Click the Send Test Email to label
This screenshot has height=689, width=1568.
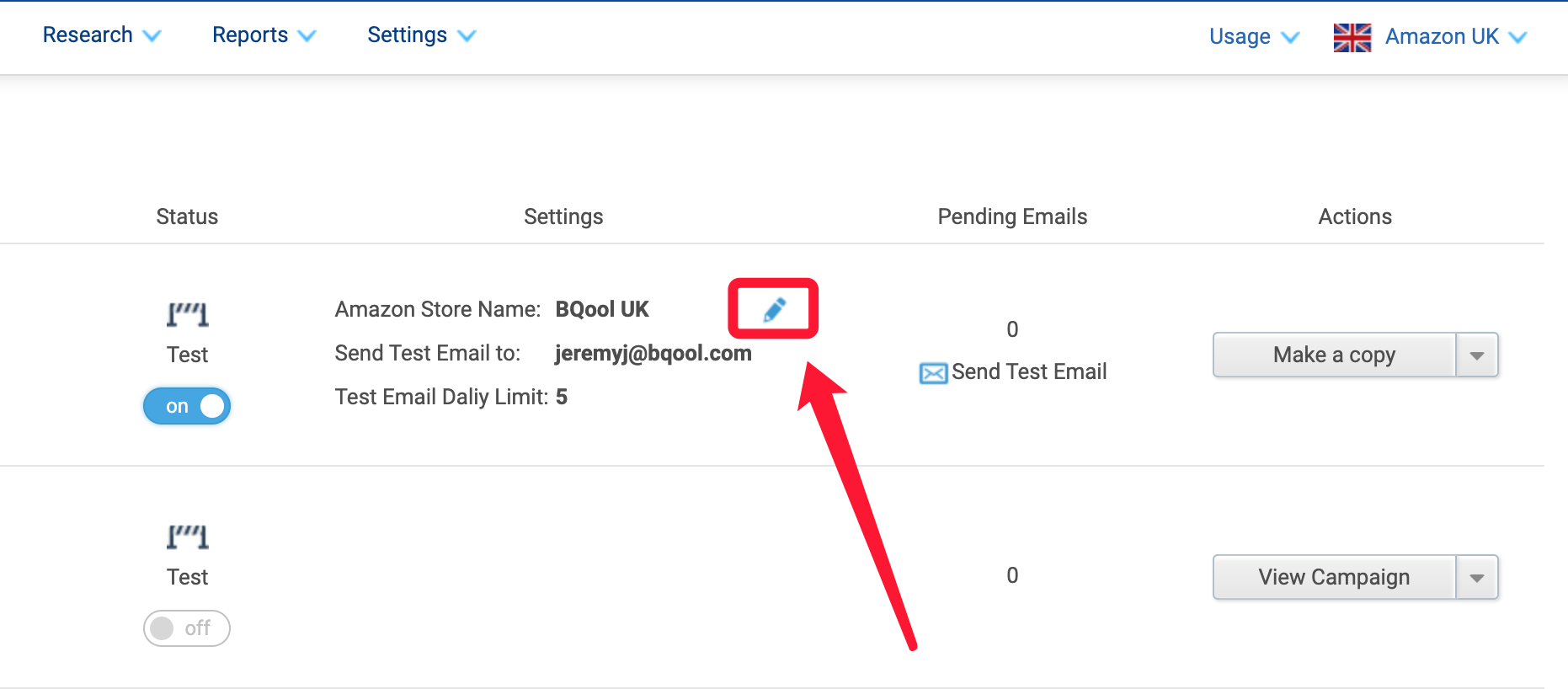tap(428, 353)
